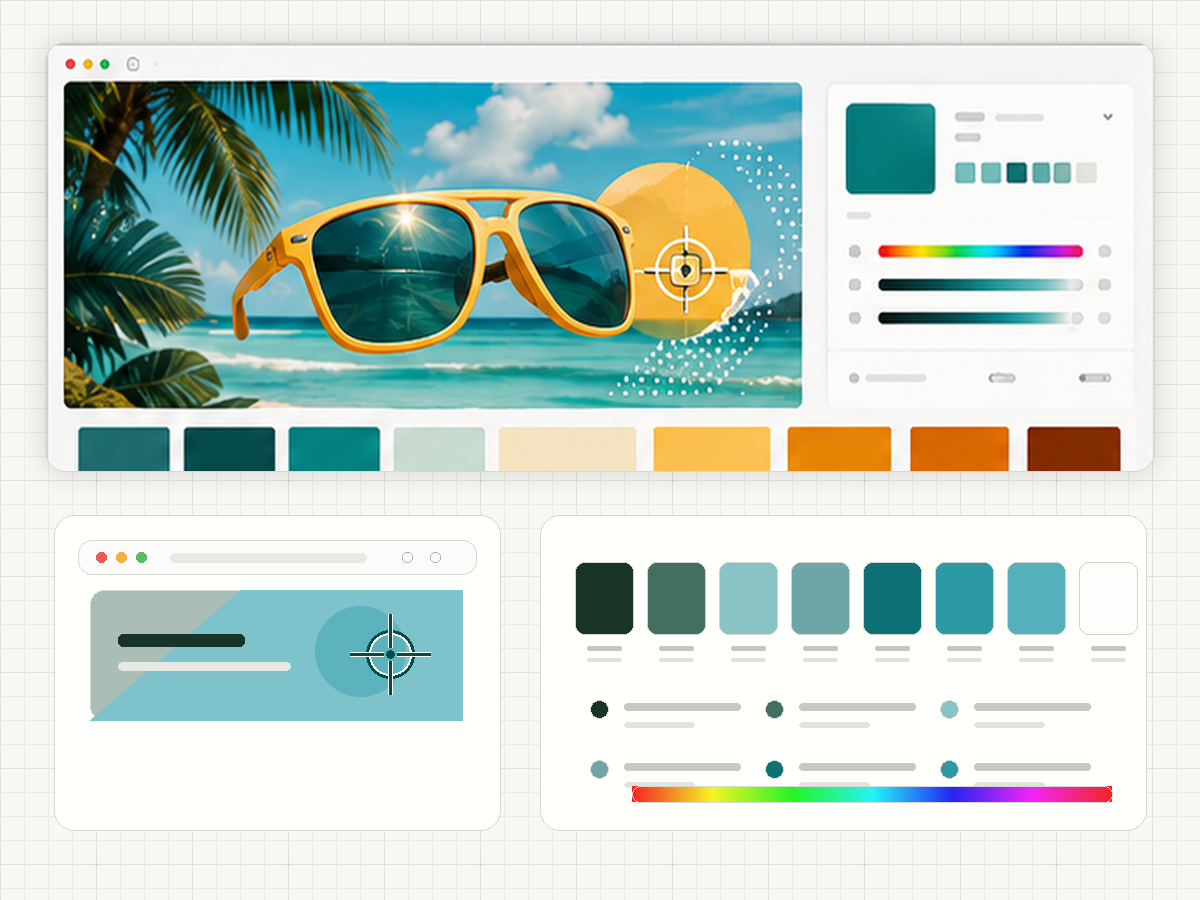Click the very dark green legend dot in palette card
The image size is (1200, 900).
pos(599,710)
